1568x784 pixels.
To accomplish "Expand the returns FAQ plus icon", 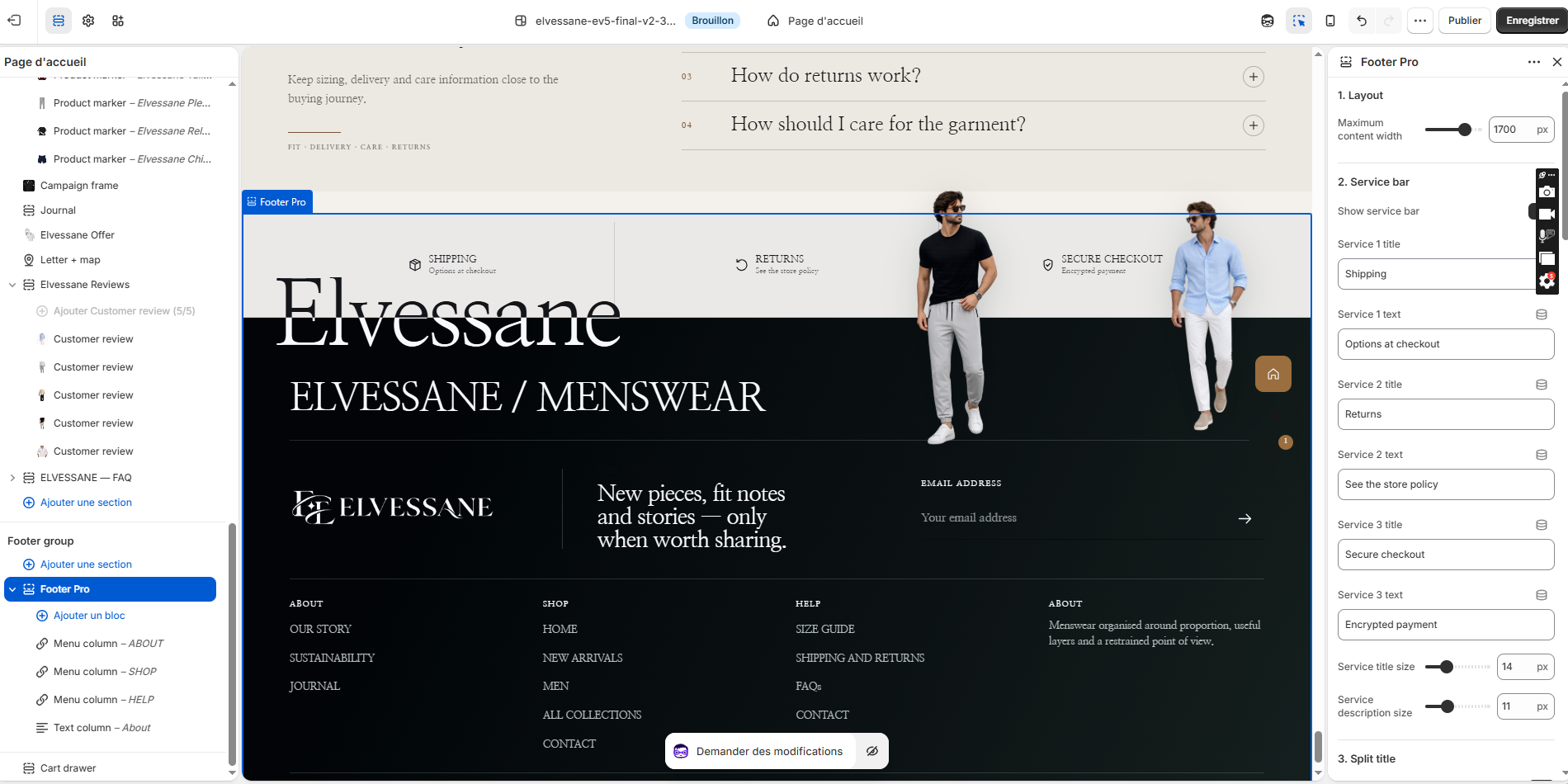I will click(1254, 77).
